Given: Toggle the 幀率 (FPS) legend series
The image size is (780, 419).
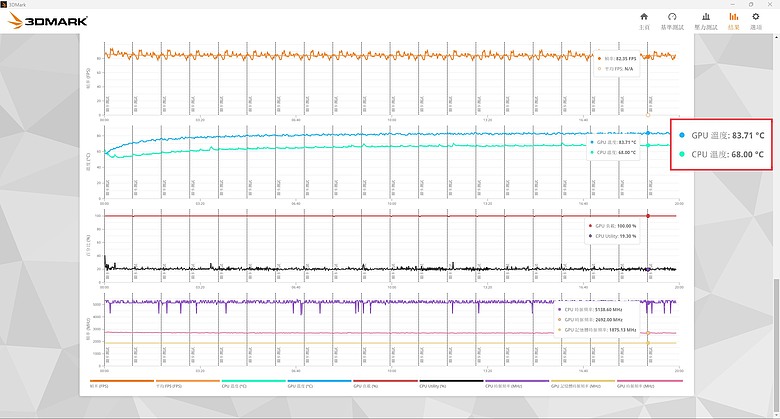Looking at the screenshot, I should point(122,384).
